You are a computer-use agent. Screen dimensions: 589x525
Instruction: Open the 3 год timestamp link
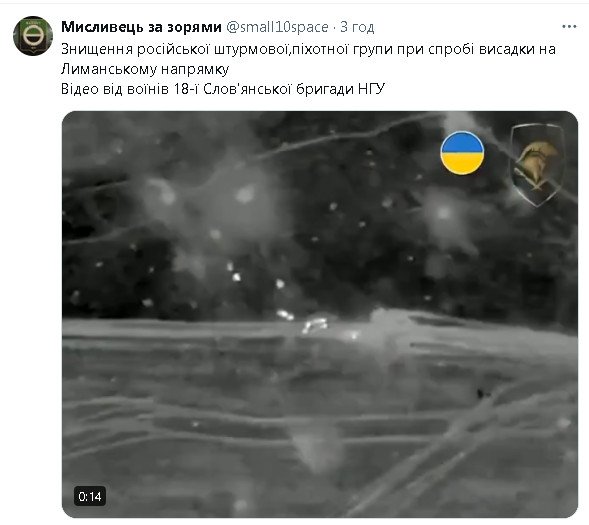pos(357,27)
